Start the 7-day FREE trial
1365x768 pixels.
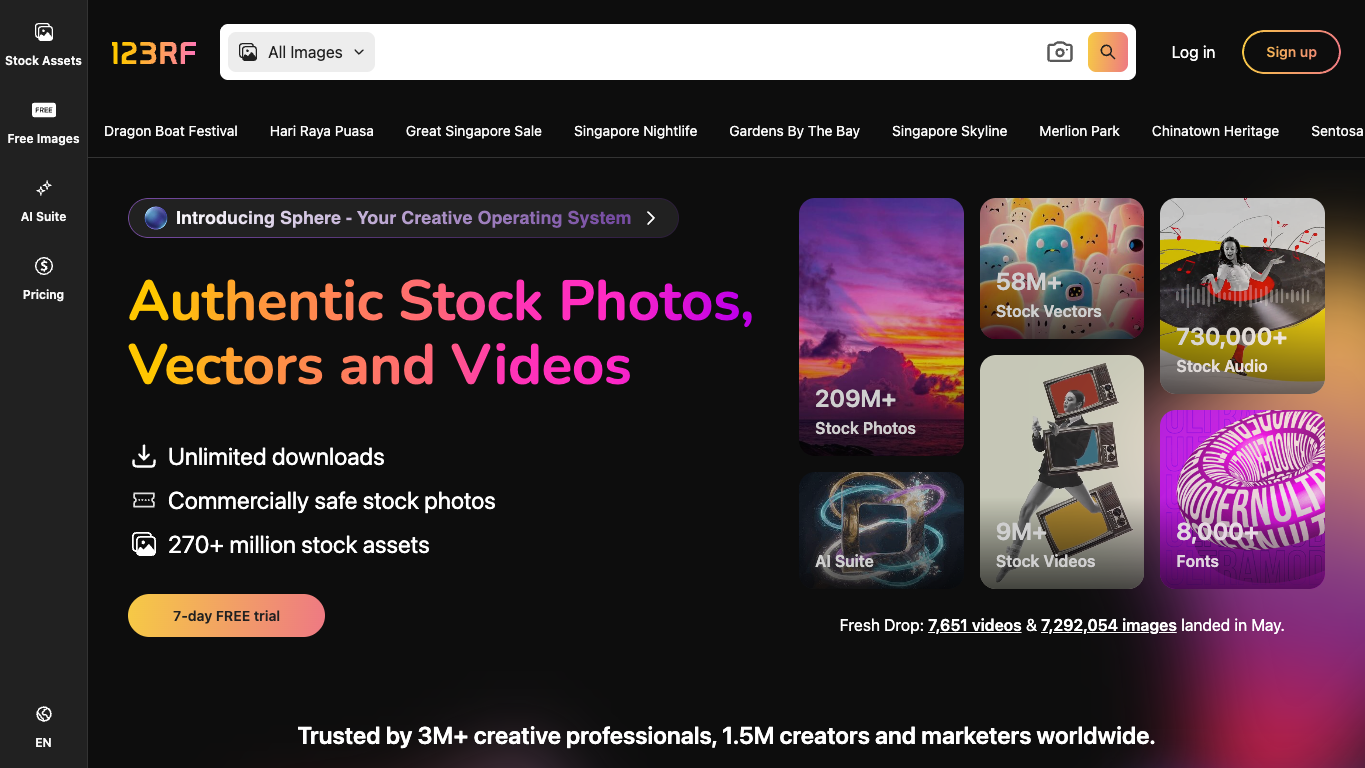tap(226, 616)
